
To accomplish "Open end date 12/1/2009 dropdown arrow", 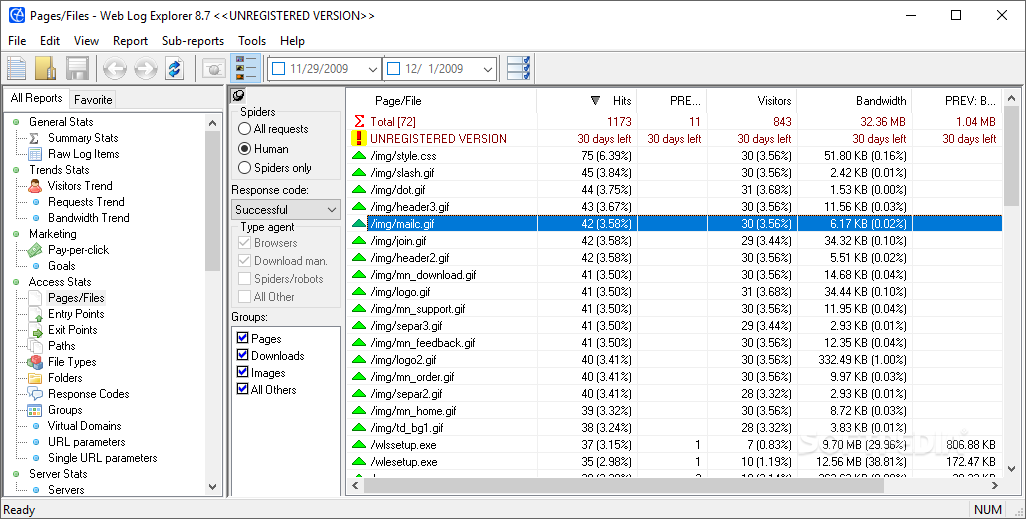I will pyautogui.click(x=487, y=69).
